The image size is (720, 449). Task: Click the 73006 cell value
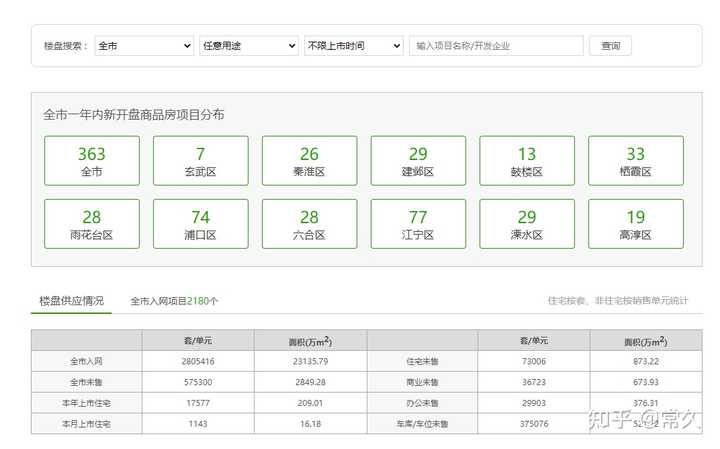click(x=534, y=361)
